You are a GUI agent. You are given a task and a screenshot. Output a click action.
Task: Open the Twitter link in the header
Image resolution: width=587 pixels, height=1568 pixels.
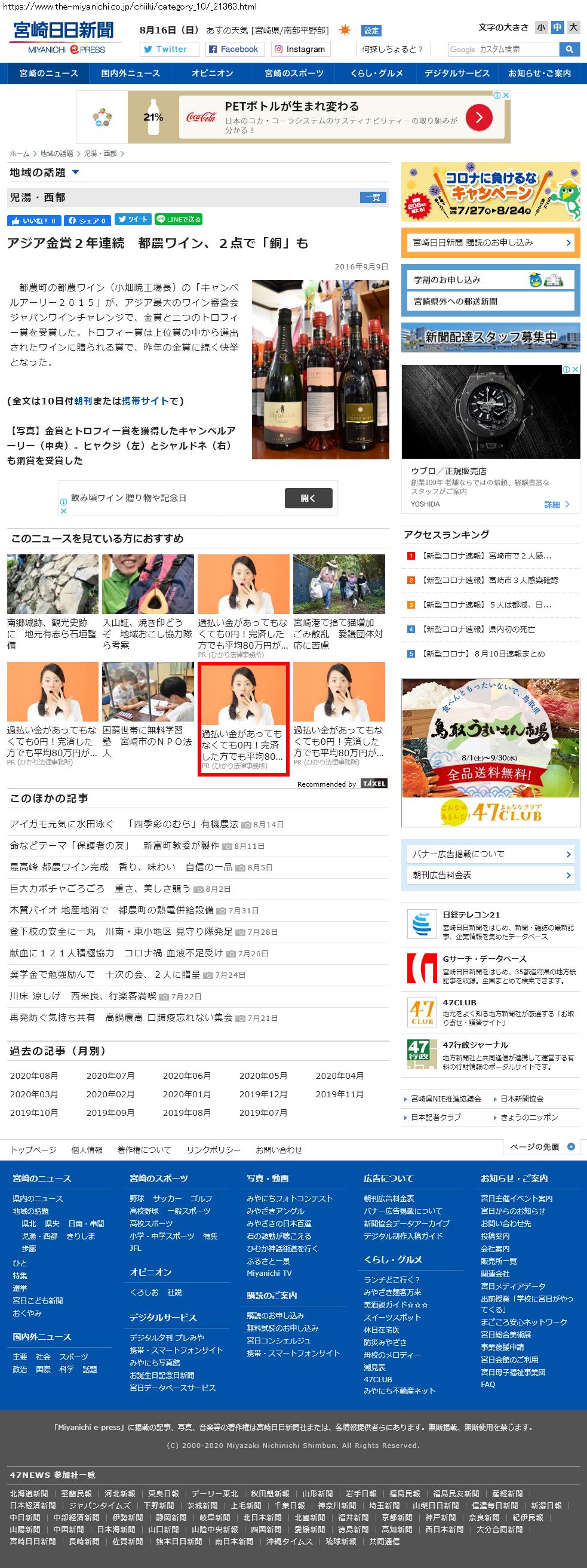pyautogui.click(x=169, y=50)
